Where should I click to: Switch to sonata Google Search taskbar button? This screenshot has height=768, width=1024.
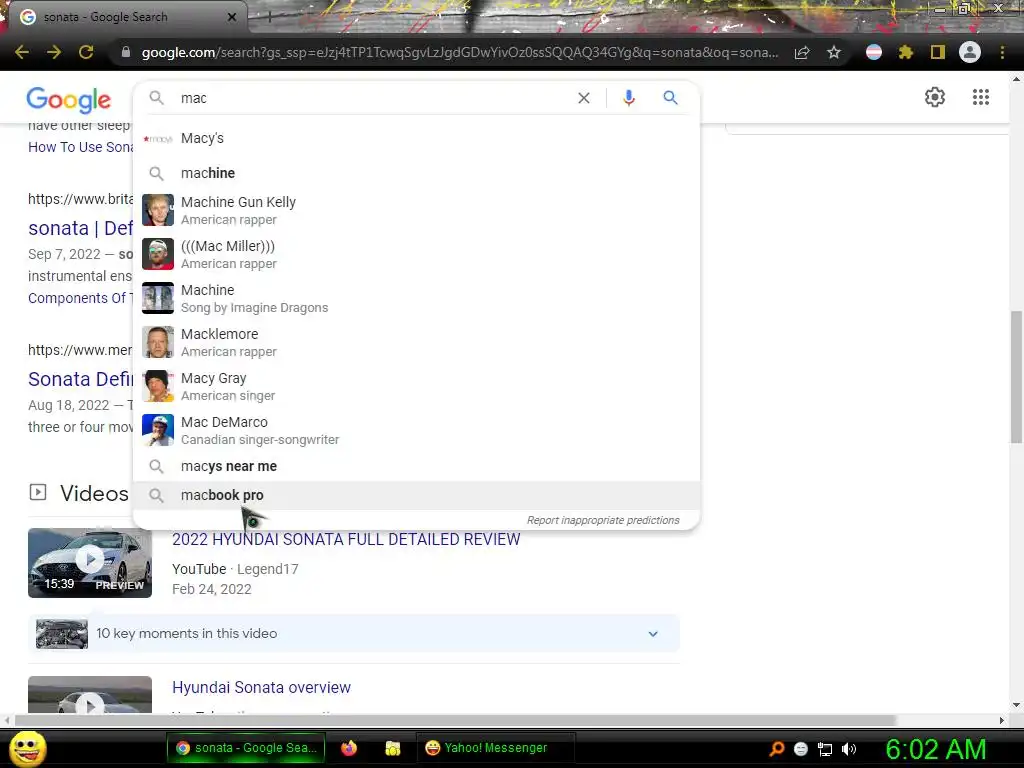pyautogui.click(x=246, y=748)
